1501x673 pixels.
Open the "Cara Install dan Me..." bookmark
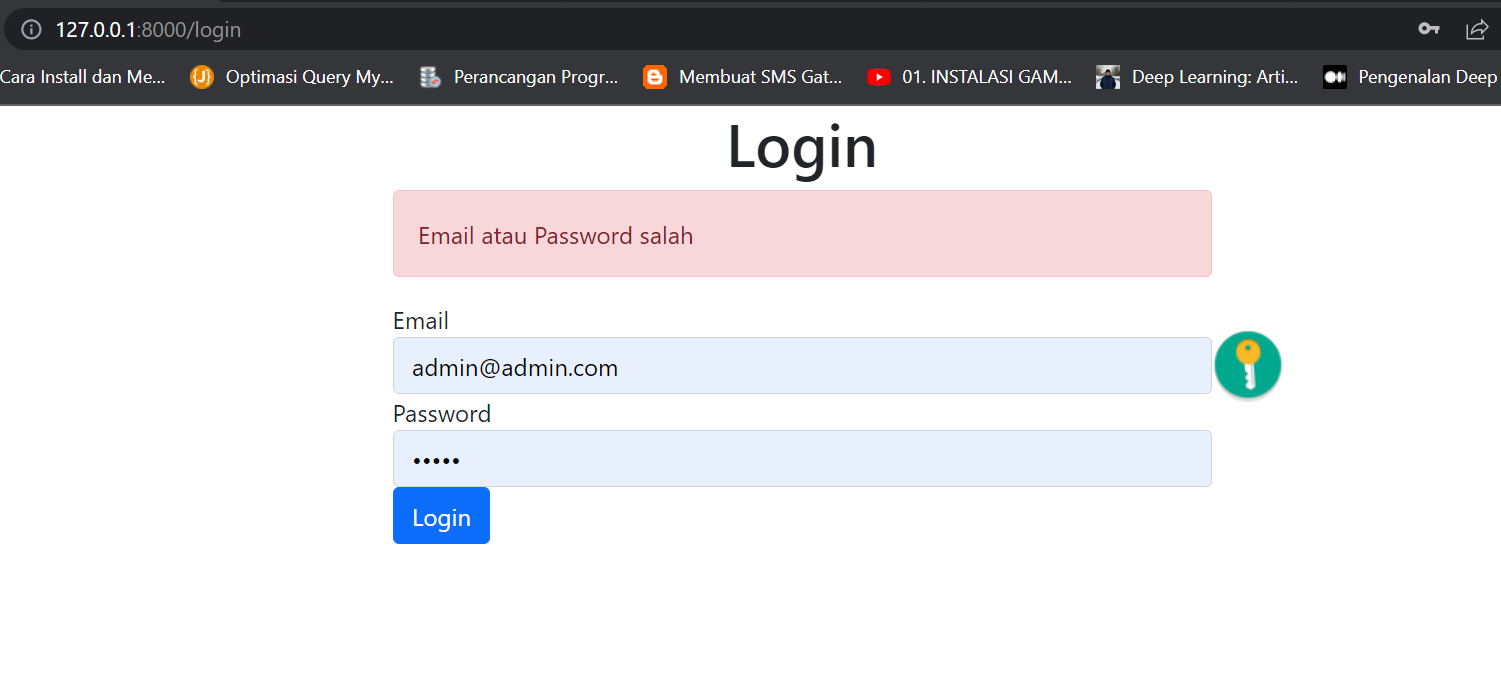(x=82, y=77)
